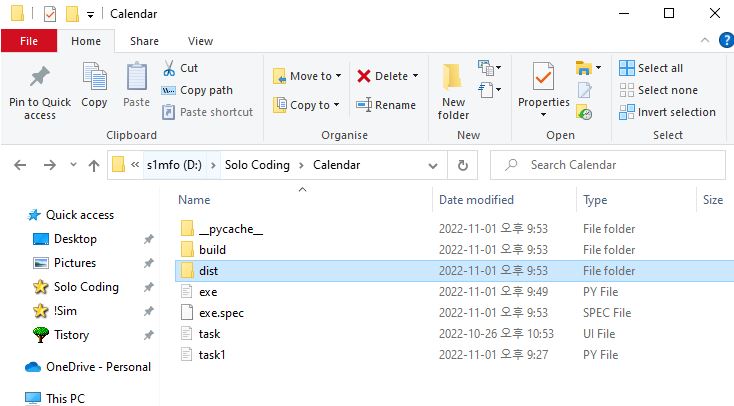
Task: Click Properties icon in title bar
Action: [50, 14]
